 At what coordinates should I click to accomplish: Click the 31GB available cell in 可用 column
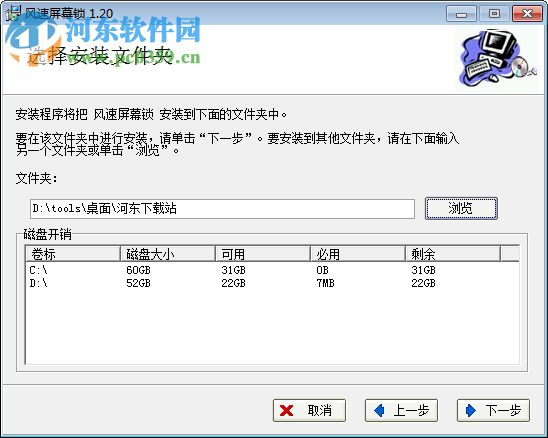coord(233,270)
